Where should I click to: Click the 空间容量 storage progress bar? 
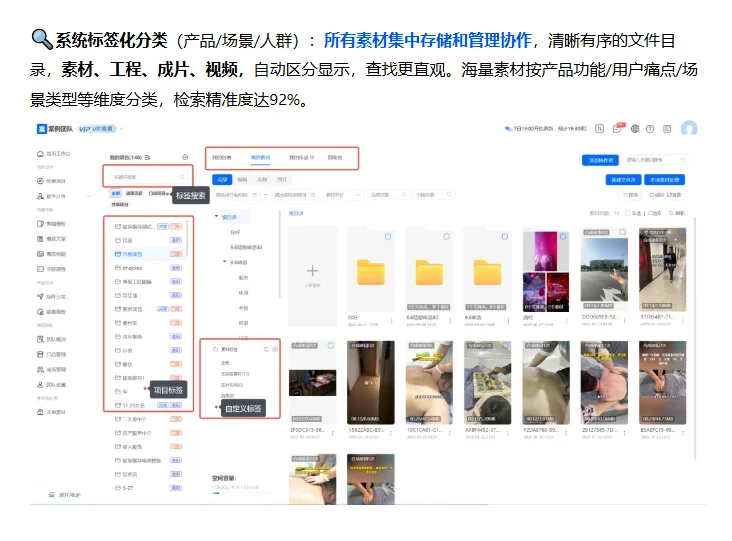tap(242, 493)
